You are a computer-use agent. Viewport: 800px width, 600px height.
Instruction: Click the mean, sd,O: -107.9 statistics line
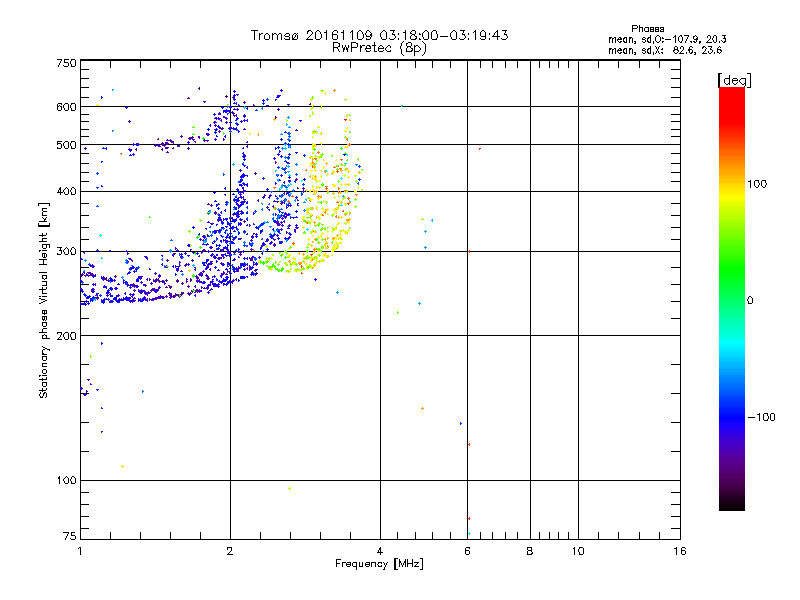coord(667,39)
